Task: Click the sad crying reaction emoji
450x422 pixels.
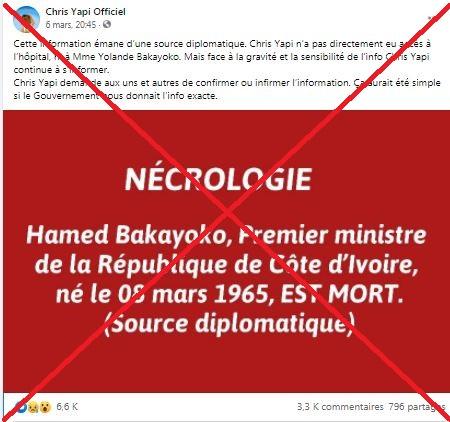Action: pos(33,407)
